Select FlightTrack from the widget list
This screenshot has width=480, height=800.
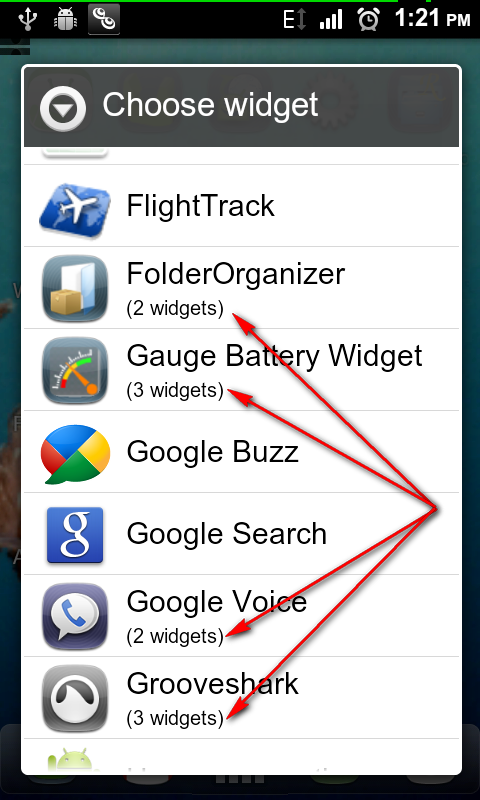(x=241, y=206)
